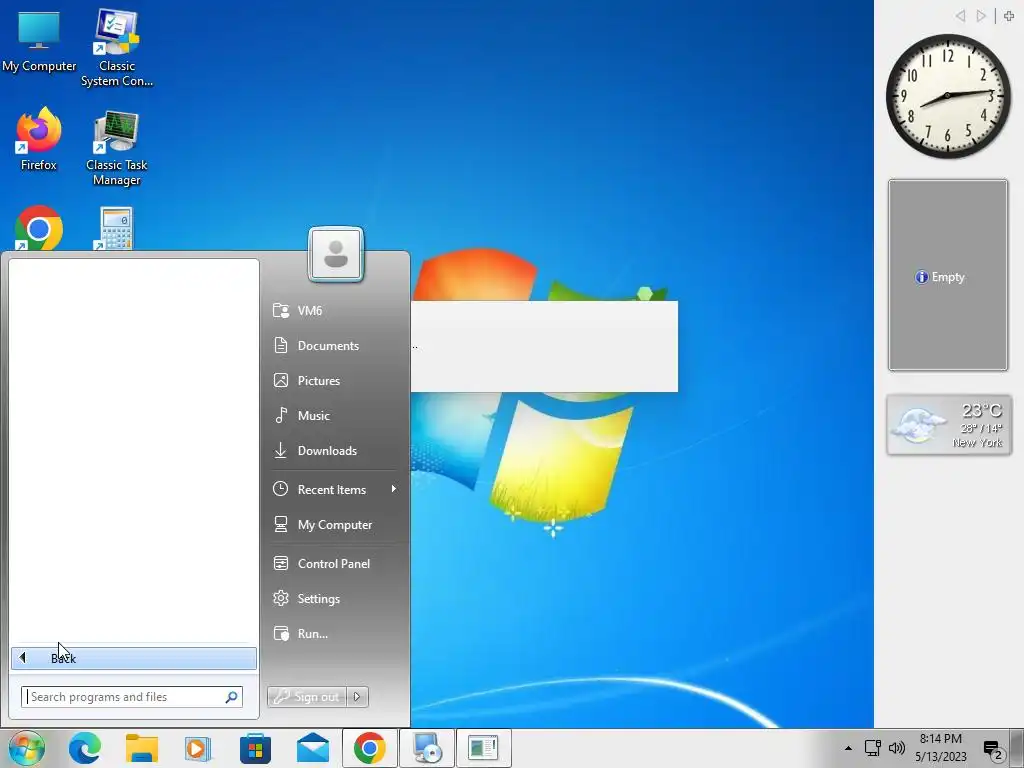This screenshot has height=768, width=1024.
Task: Go Back in Start menu programs list
Action: tap(134, 658)
